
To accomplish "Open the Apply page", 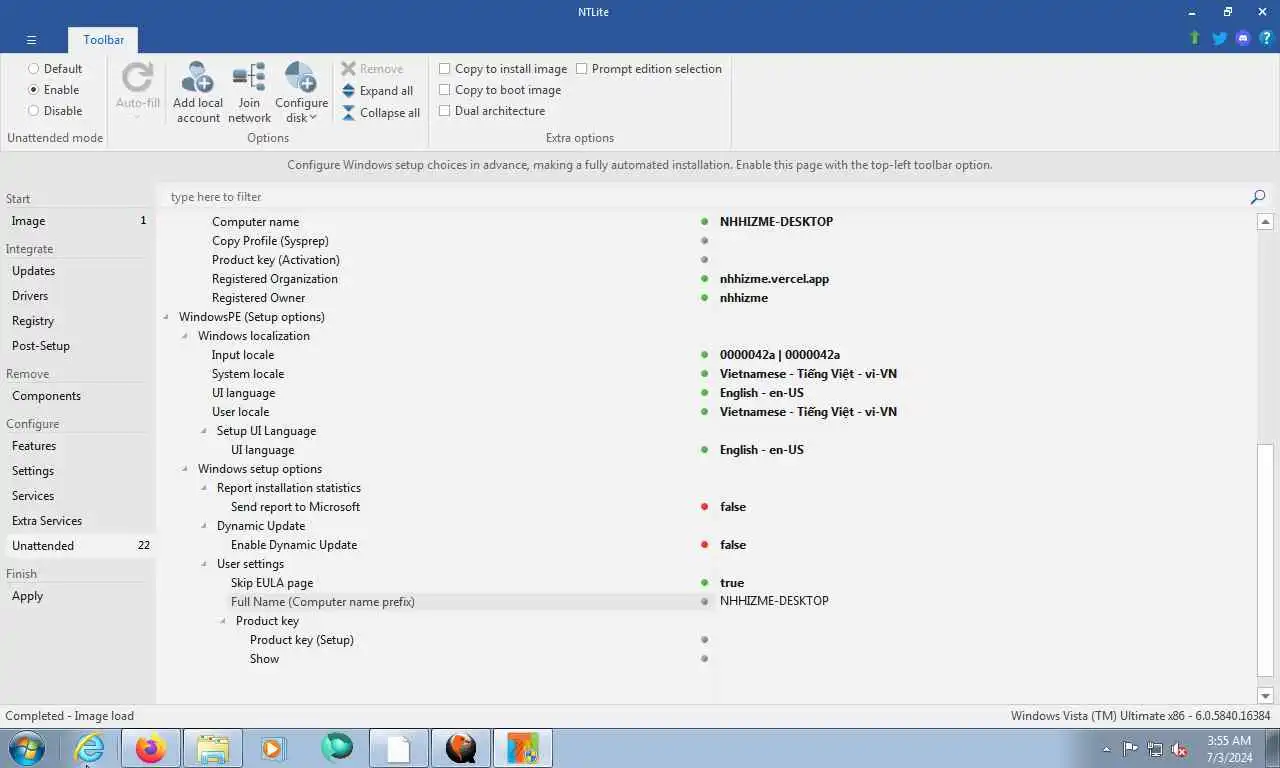I will coord(78,596).
